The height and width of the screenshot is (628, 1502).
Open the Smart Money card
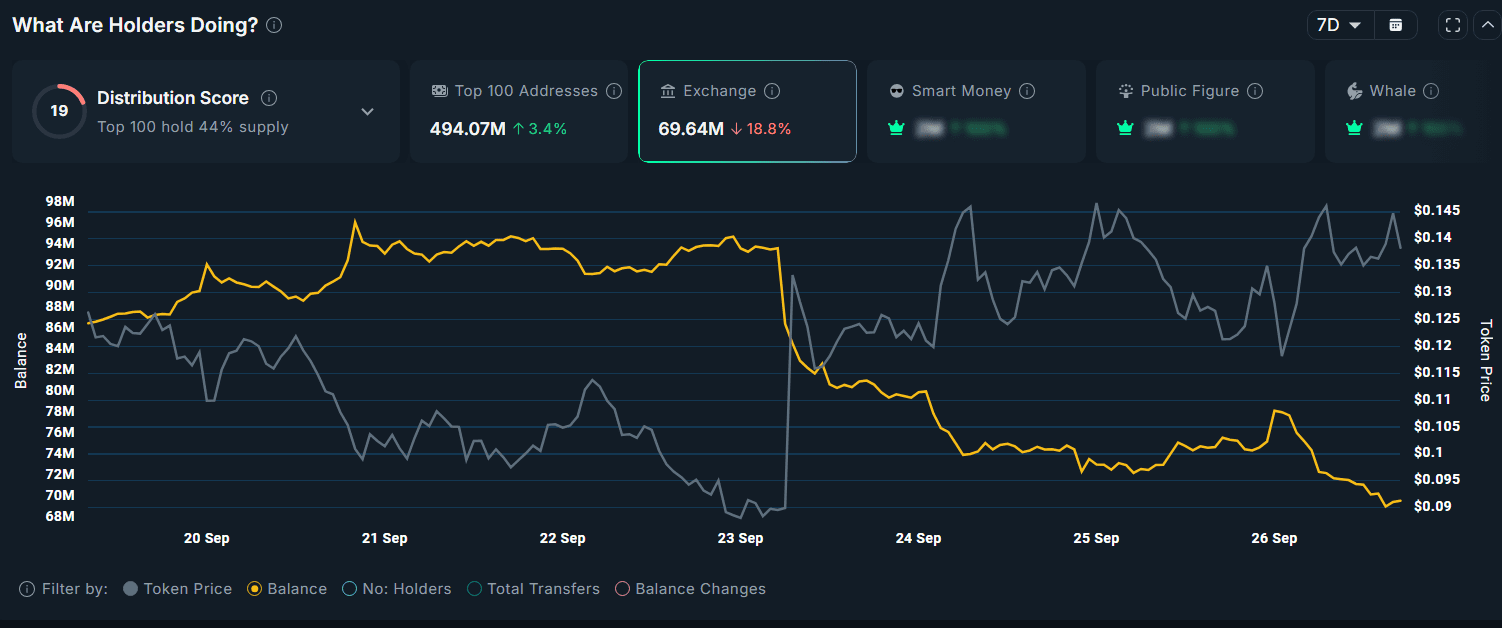[x=976, y=111]
